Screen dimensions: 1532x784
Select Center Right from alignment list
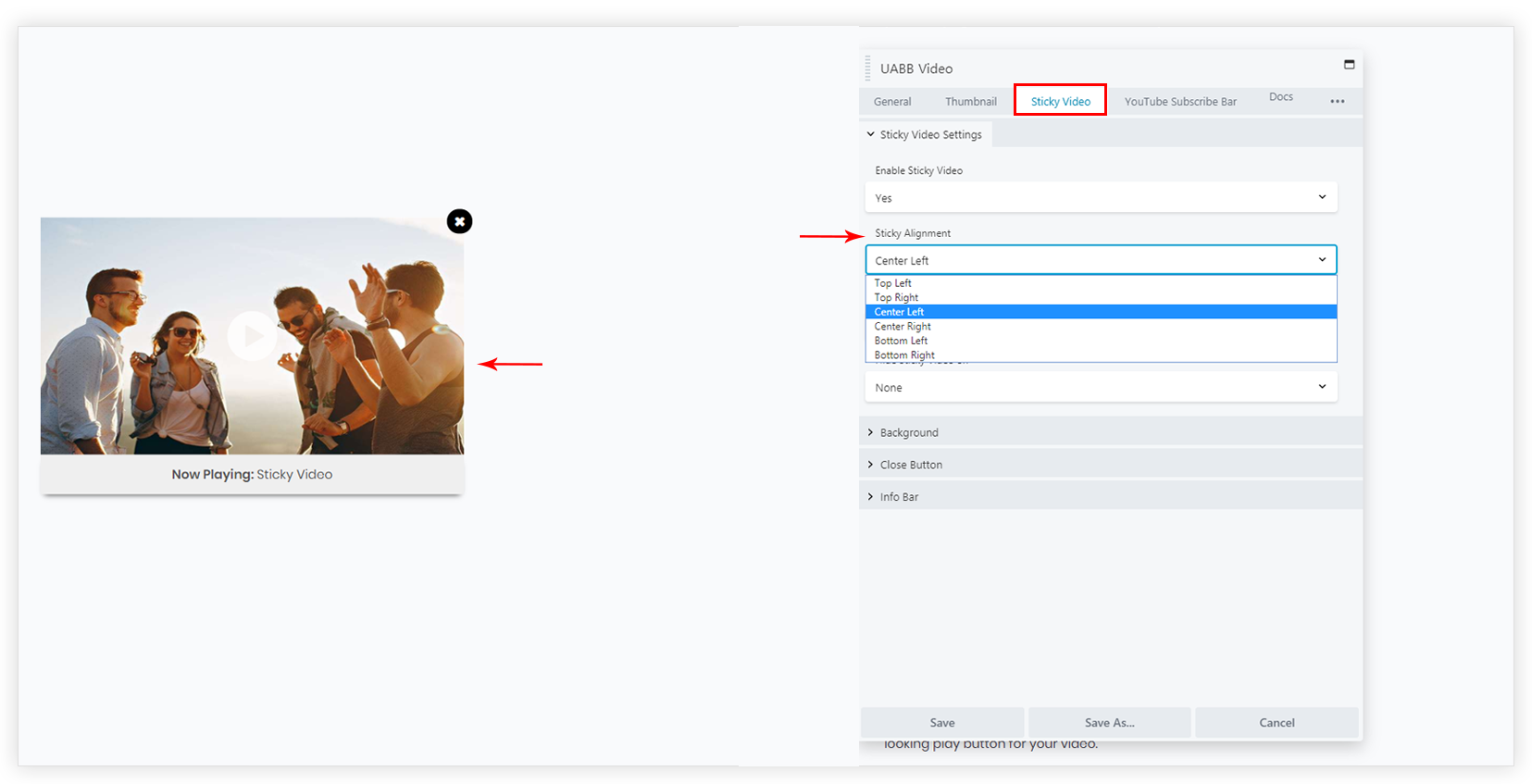point(903,327)
